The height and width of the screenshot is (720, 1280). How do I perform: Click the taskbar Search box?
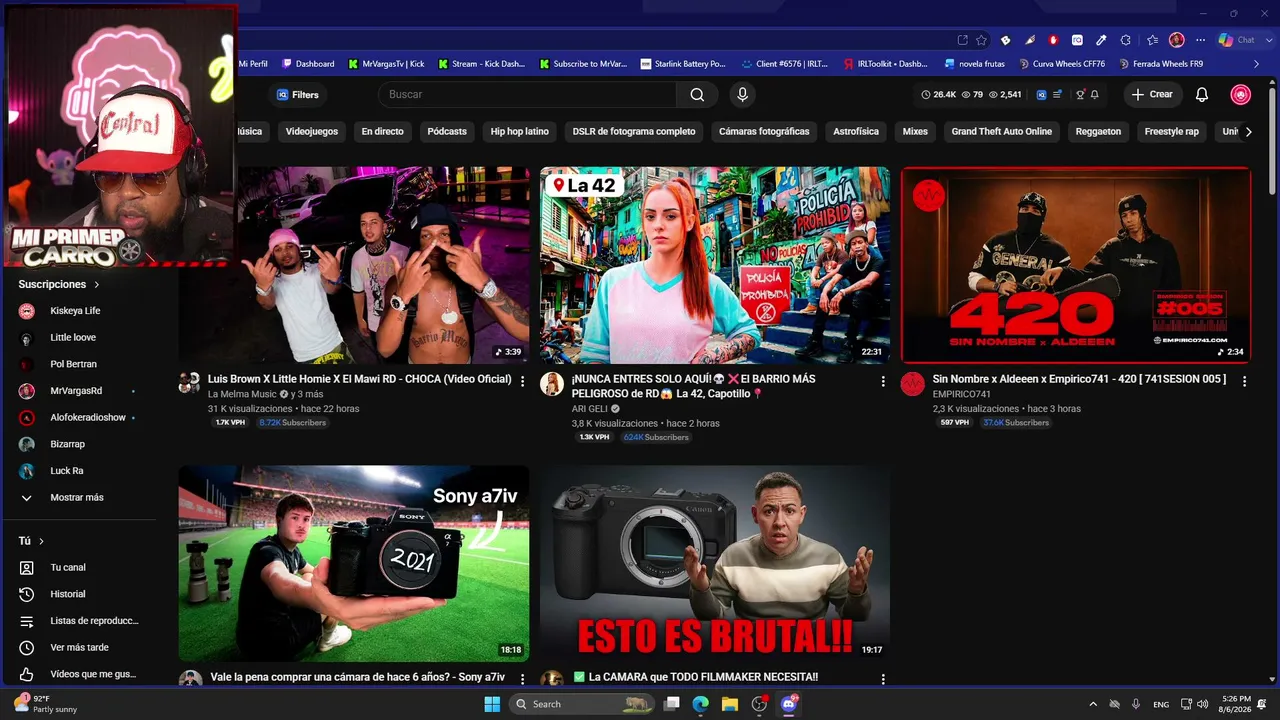coord(581,704)
